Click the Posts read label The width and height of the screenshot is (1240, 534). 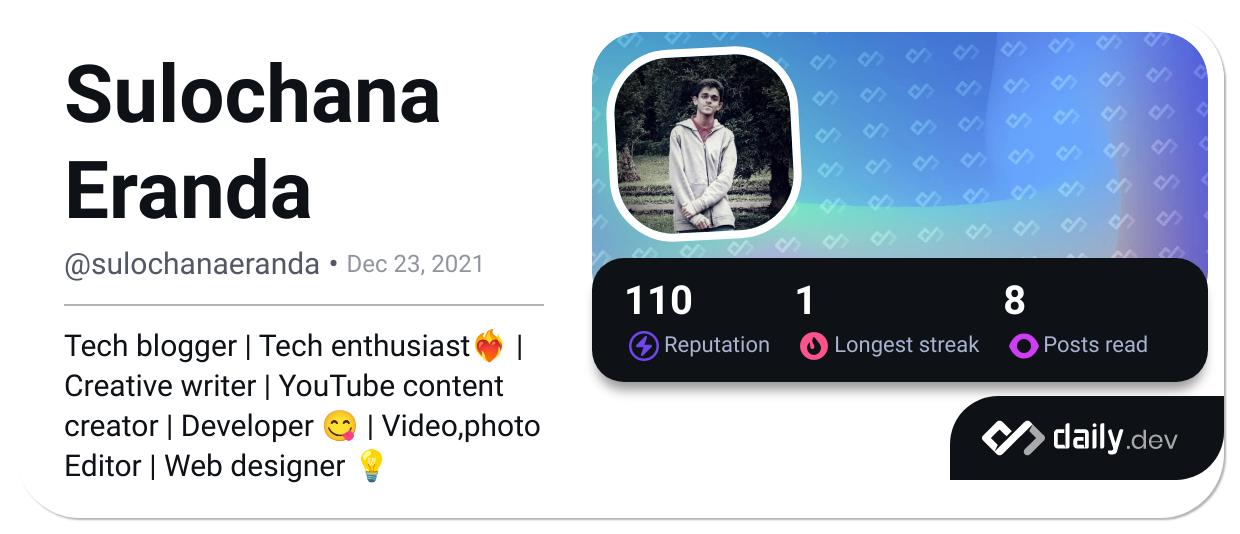[1095, 345]
